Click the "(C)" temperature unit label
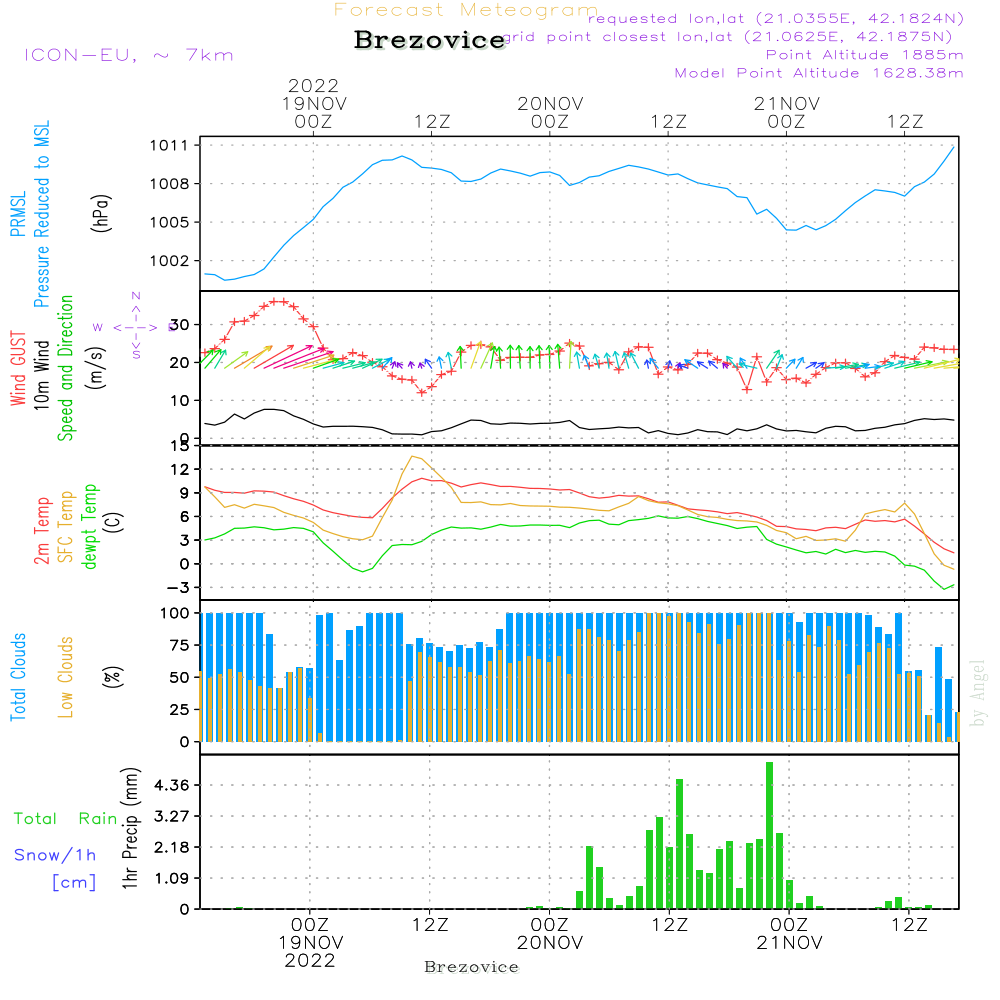The width and height of the screenshot is (1000, 1000). pos(114,523)
